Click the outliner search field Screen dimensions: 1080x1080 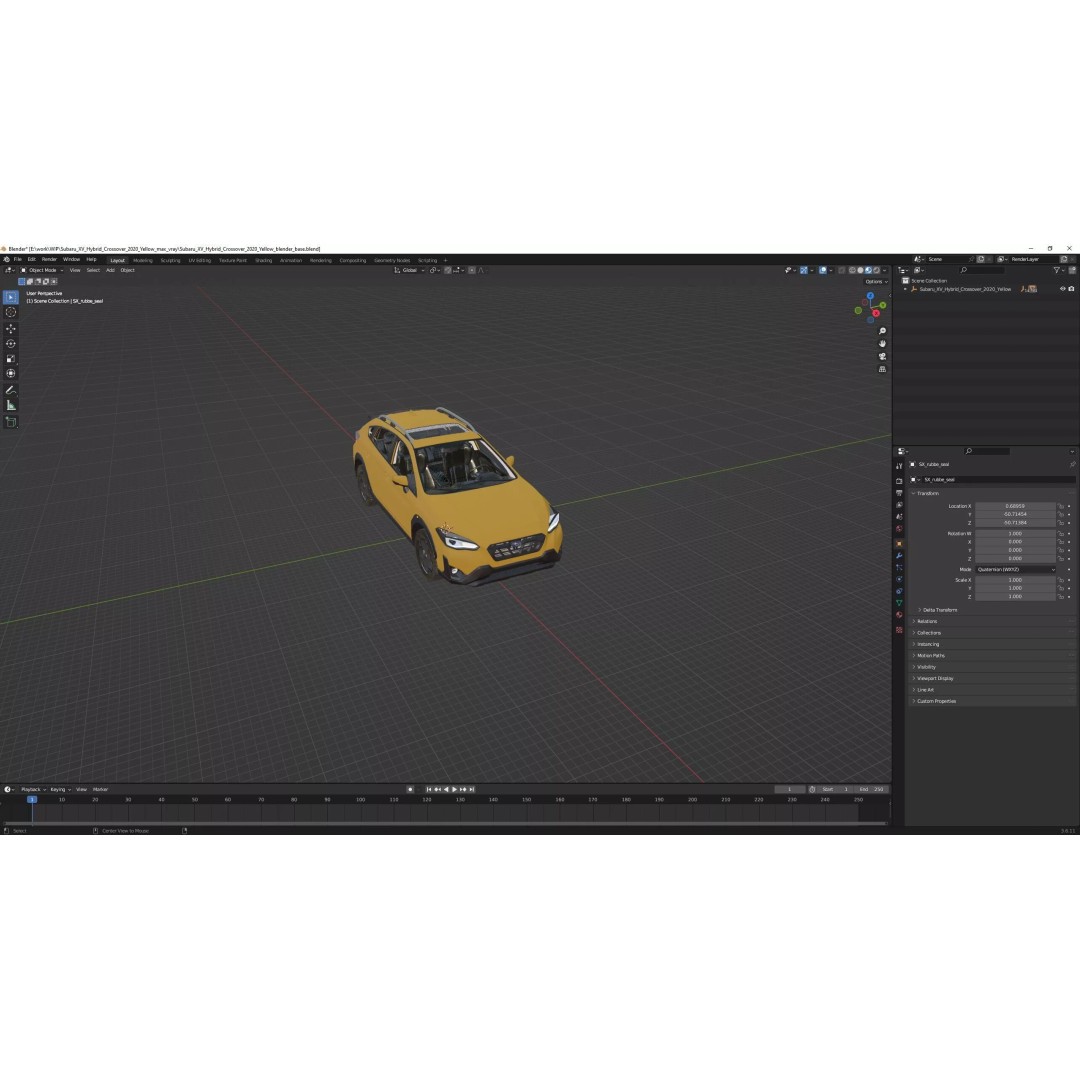(982, 270)
